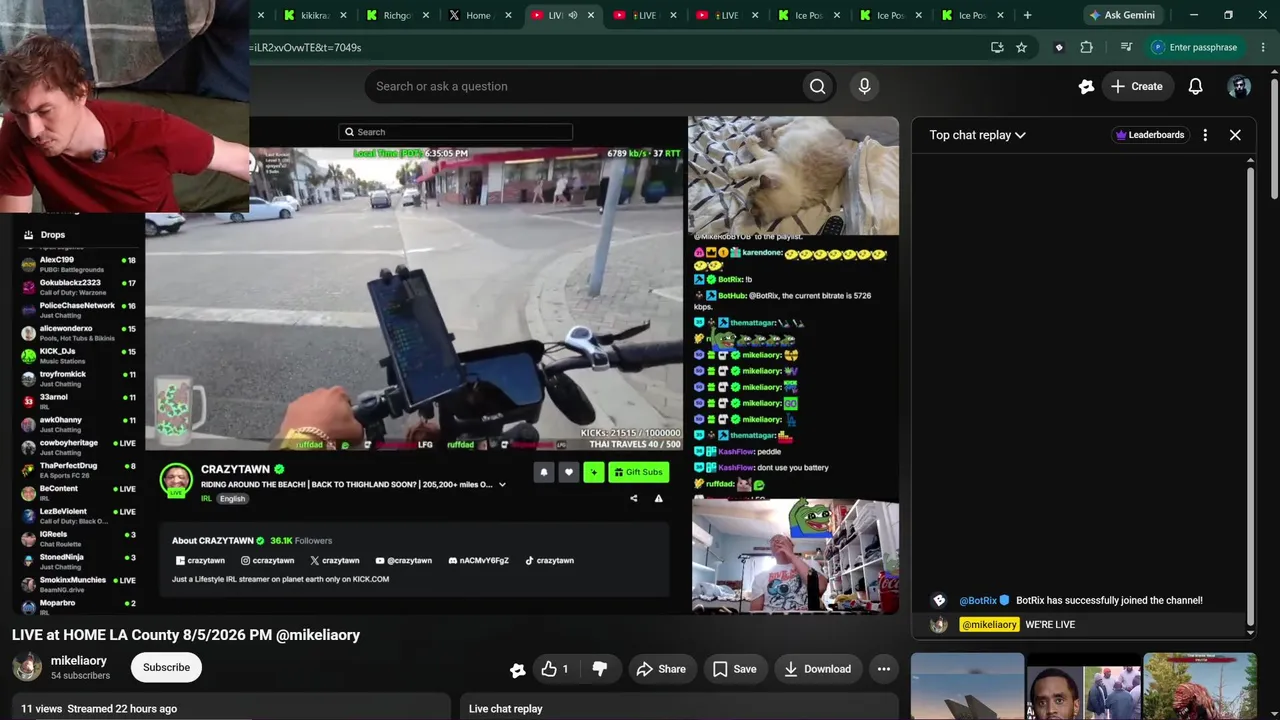Image resolution: width=1280 pixels, height=720 pixels.
Task: Open the Create menu
Action: [1136, 86]
